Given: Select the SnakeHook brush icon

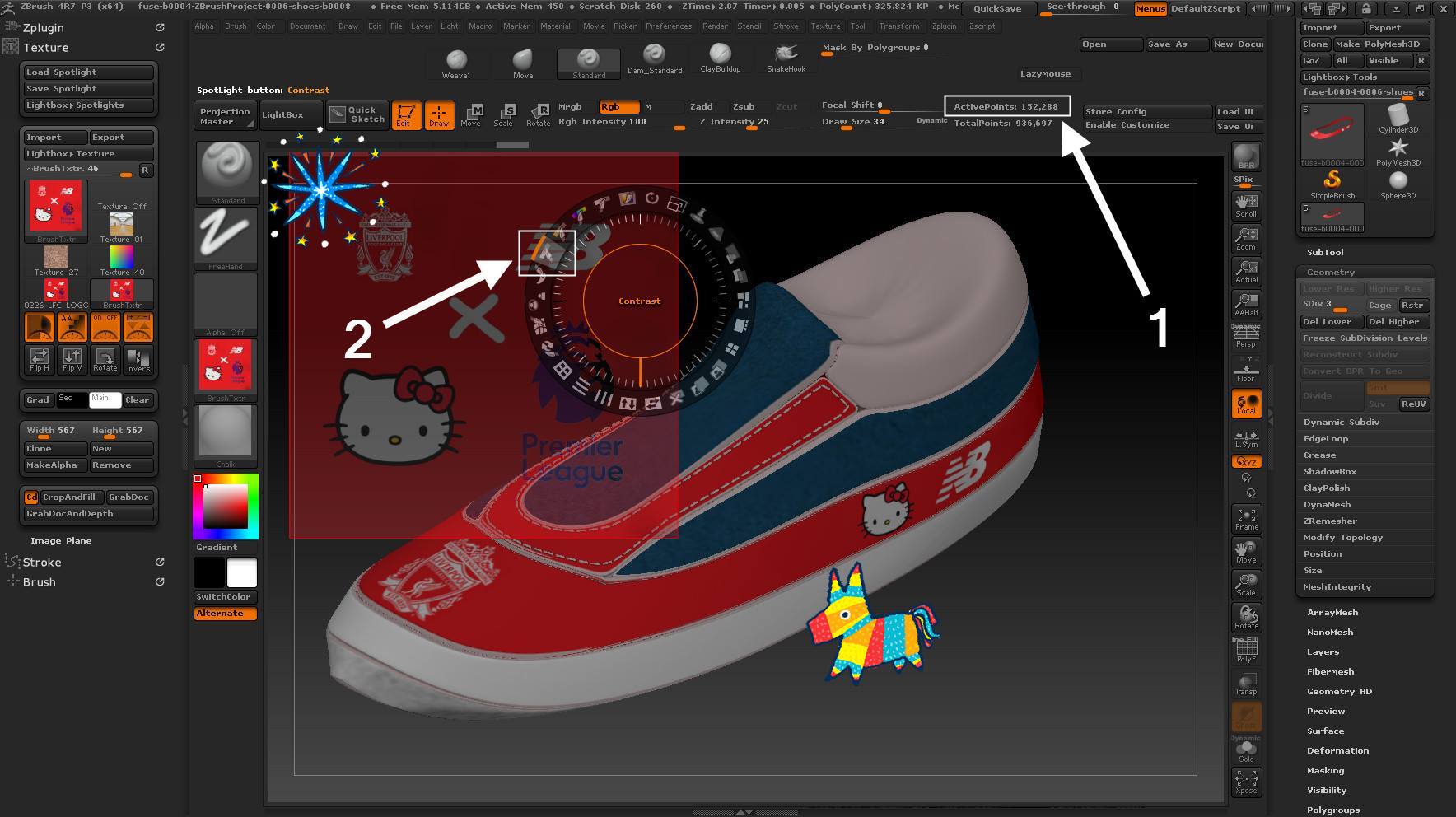Looking at the screenshot, I should tap(786, 56).
